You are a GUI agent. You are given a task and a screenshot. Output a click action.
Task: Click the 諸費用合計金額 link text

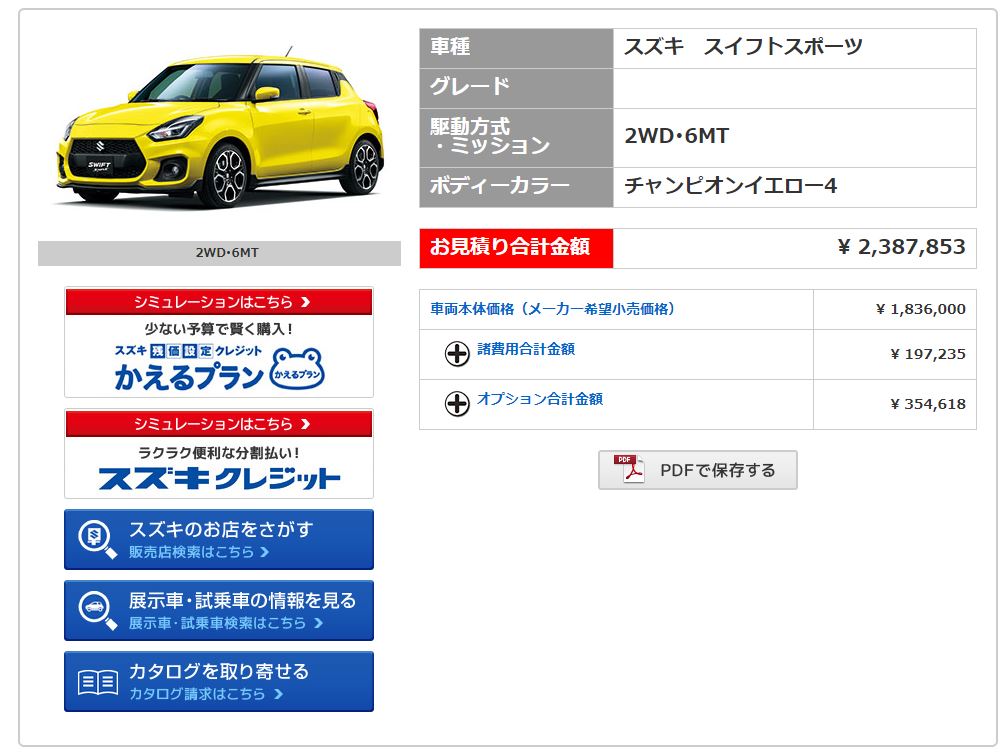coord(526,349)
